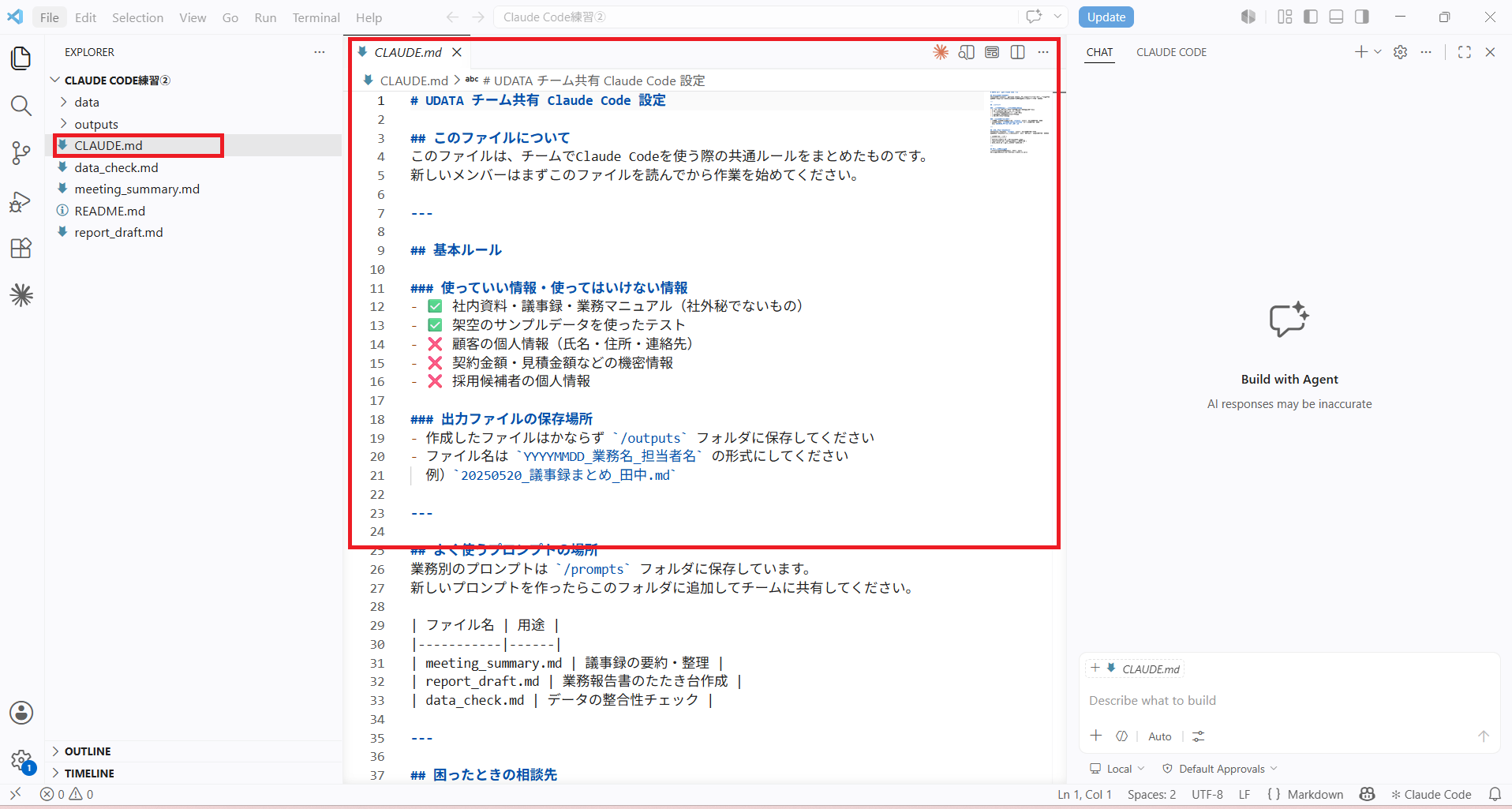The image size is (1512, 809).
Task: Open the Explorer view in activity bar
Action: pos(21,58)
